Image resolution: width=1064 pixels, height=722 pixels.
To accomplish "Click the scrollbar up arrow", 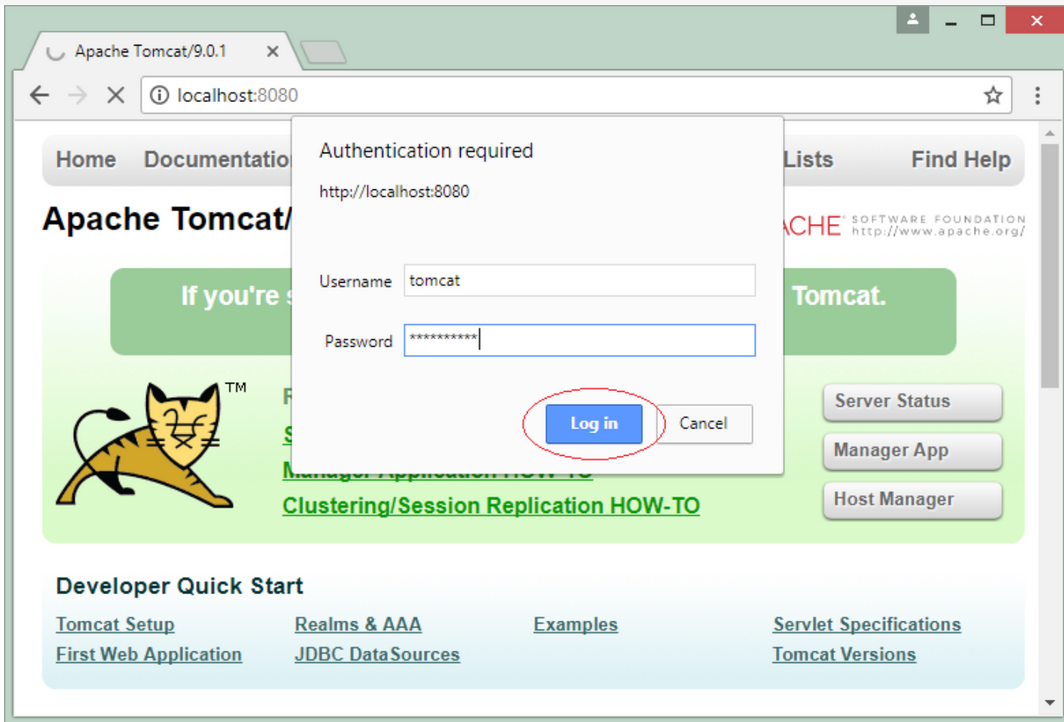I will pyautogui.click(x=1049, y=133).
